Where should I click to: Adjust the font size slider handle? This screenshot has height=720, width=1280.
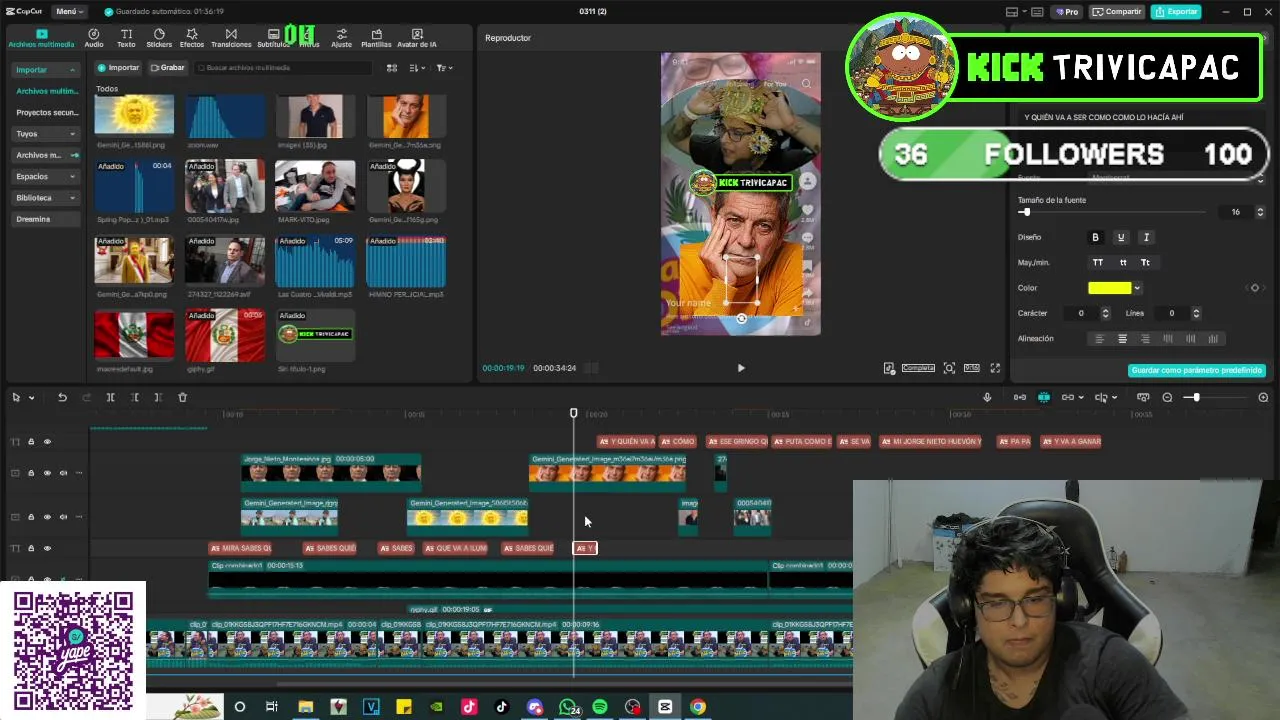tap(1025, 212)
